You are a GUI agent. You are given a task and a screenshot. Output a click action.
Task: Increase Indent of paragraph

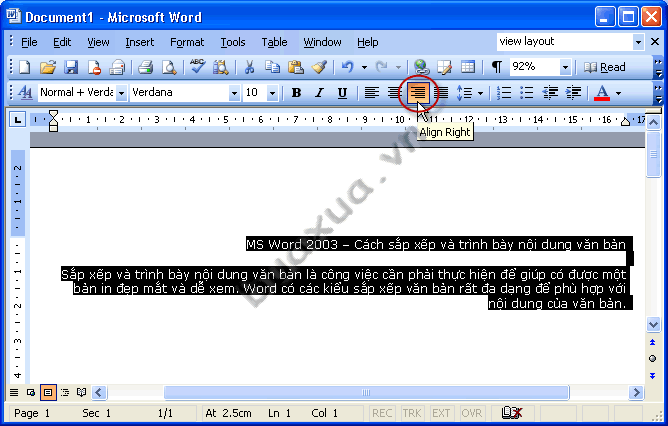[x=573, y=92]
